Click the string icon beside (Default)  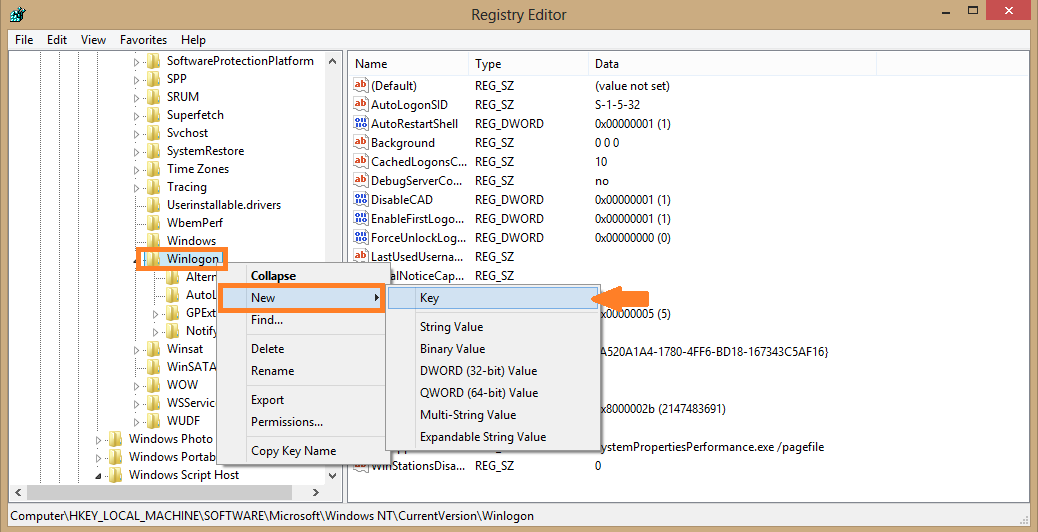coord(361,85)
